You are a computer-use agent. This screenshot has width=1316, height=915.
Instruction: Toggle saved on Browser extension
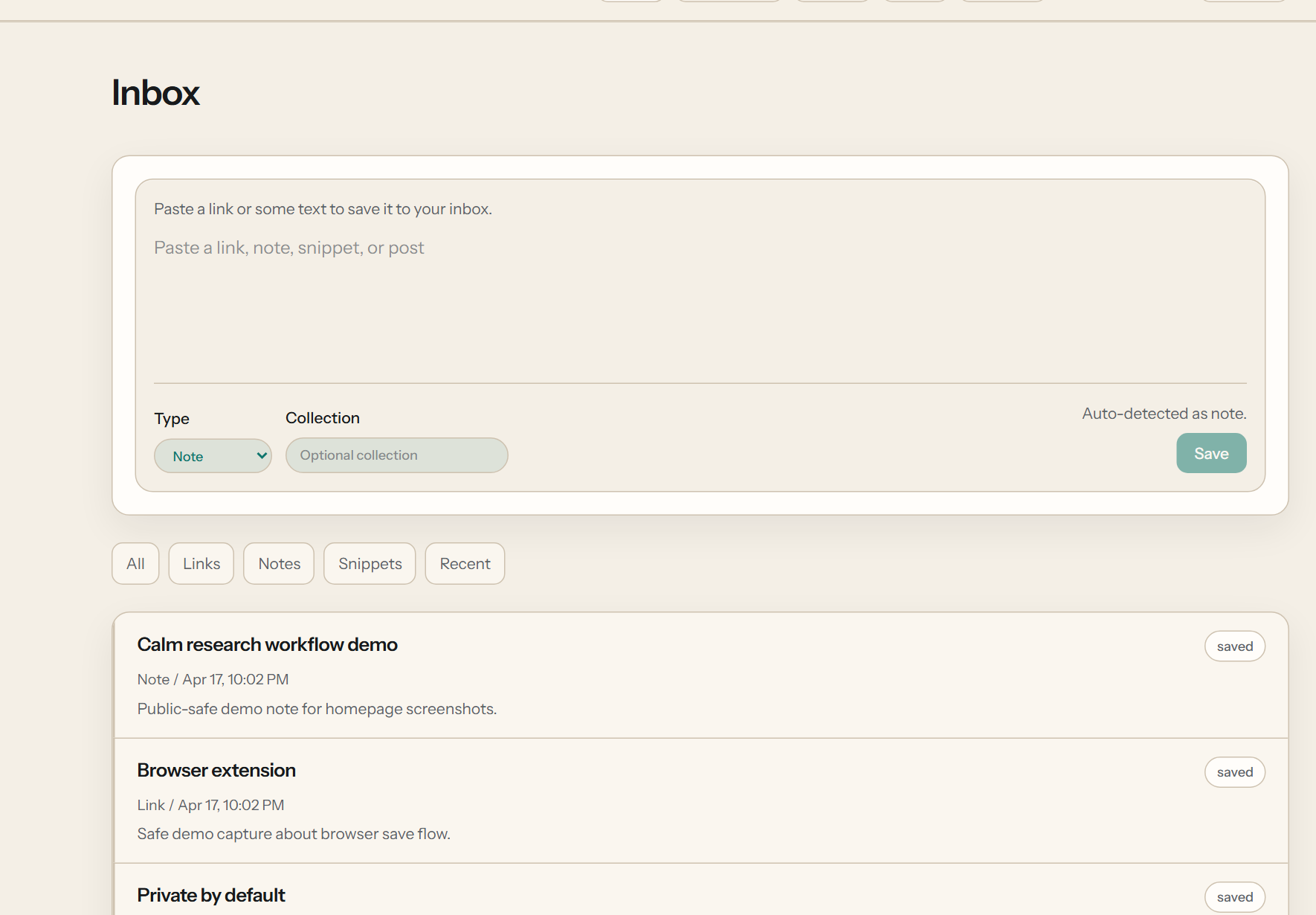1234,771
